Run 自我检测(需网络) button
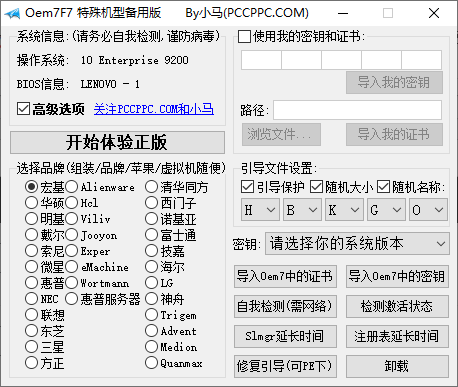458x387 pixels. [x=285, y=306]
